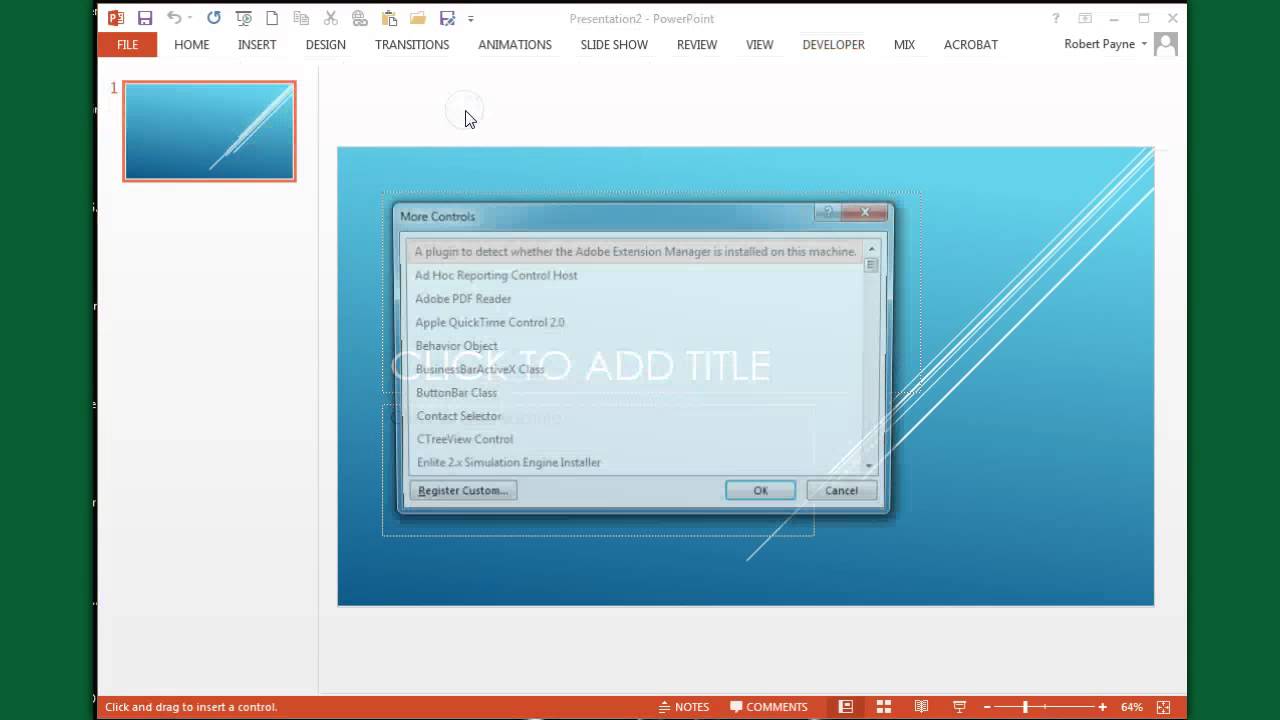Viewport: 1280px width, 720px height.
Task: Click the Save icon in quick access toolbar
Action: point(145,18)
